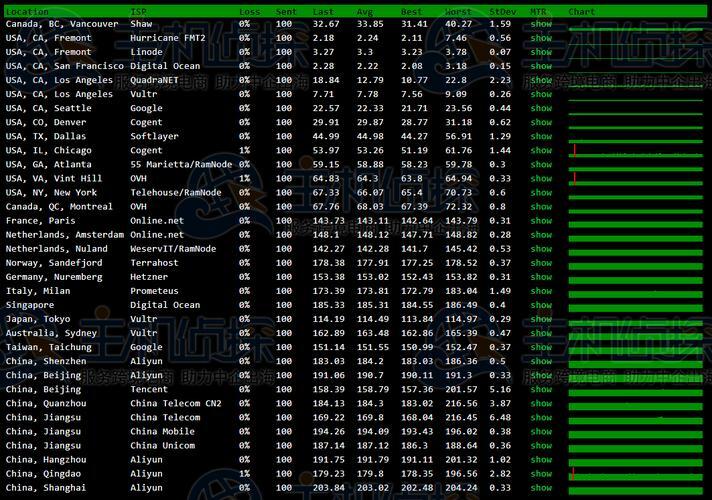Screen dimensions: 712x500
Task: Click 'Hurricane FMT2' ISP cell
Action: click(168, 38)
